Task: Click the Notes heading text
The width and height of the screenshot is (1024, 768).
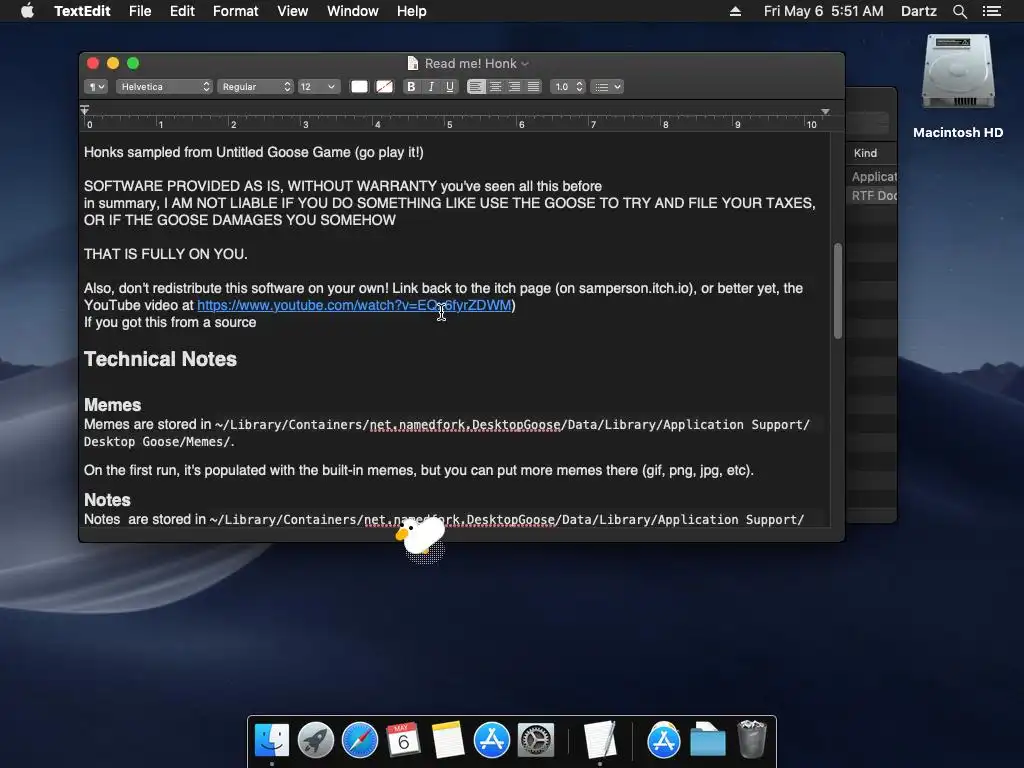Action: (x=107, y=500)
